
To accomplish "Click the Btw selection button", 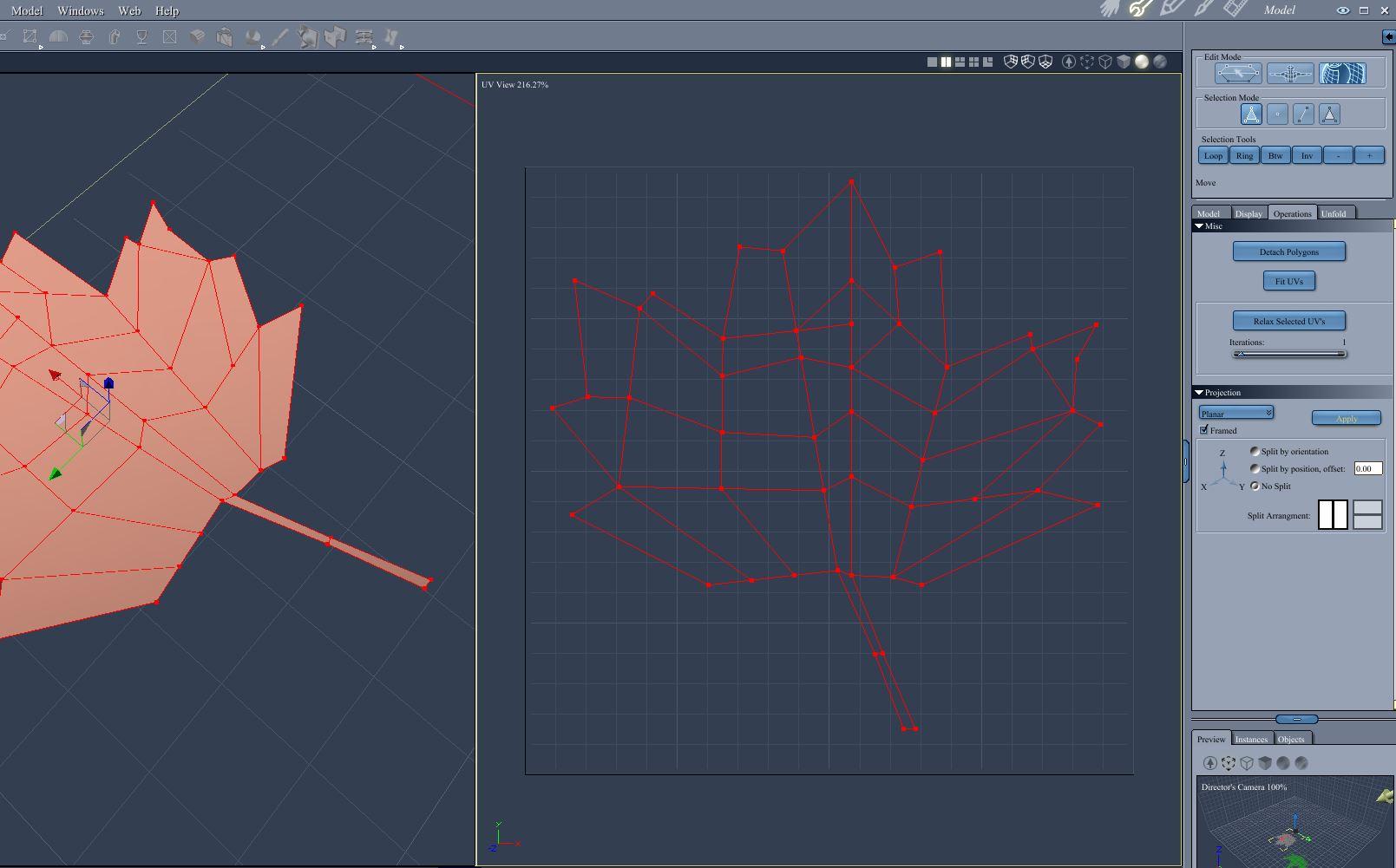I will [1275, 155].
